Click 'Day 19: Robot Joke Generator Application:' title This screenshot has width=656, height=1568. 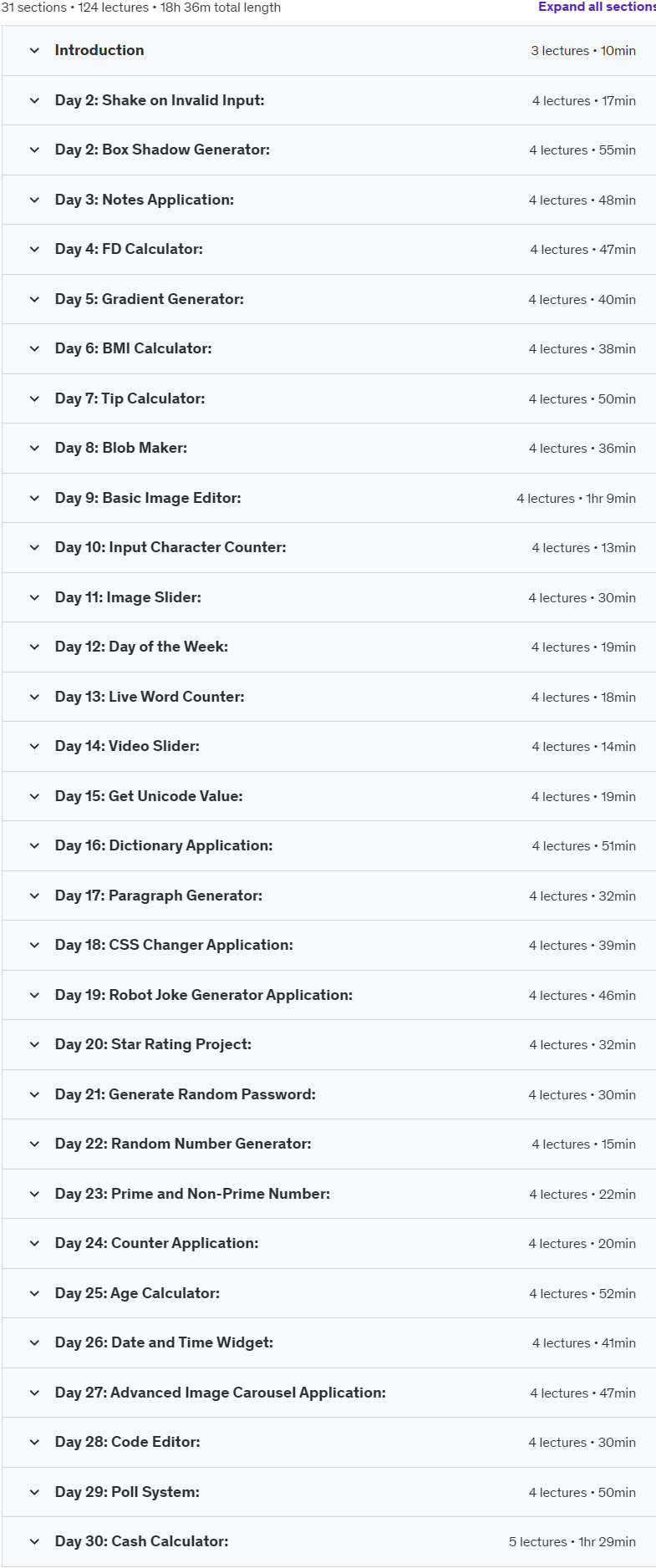tap(204, 995)
